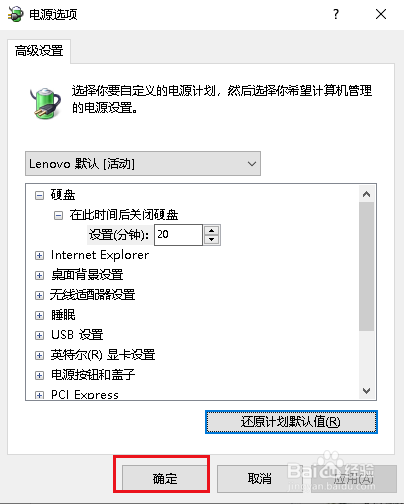Select the 高级设置 tab

39,51
